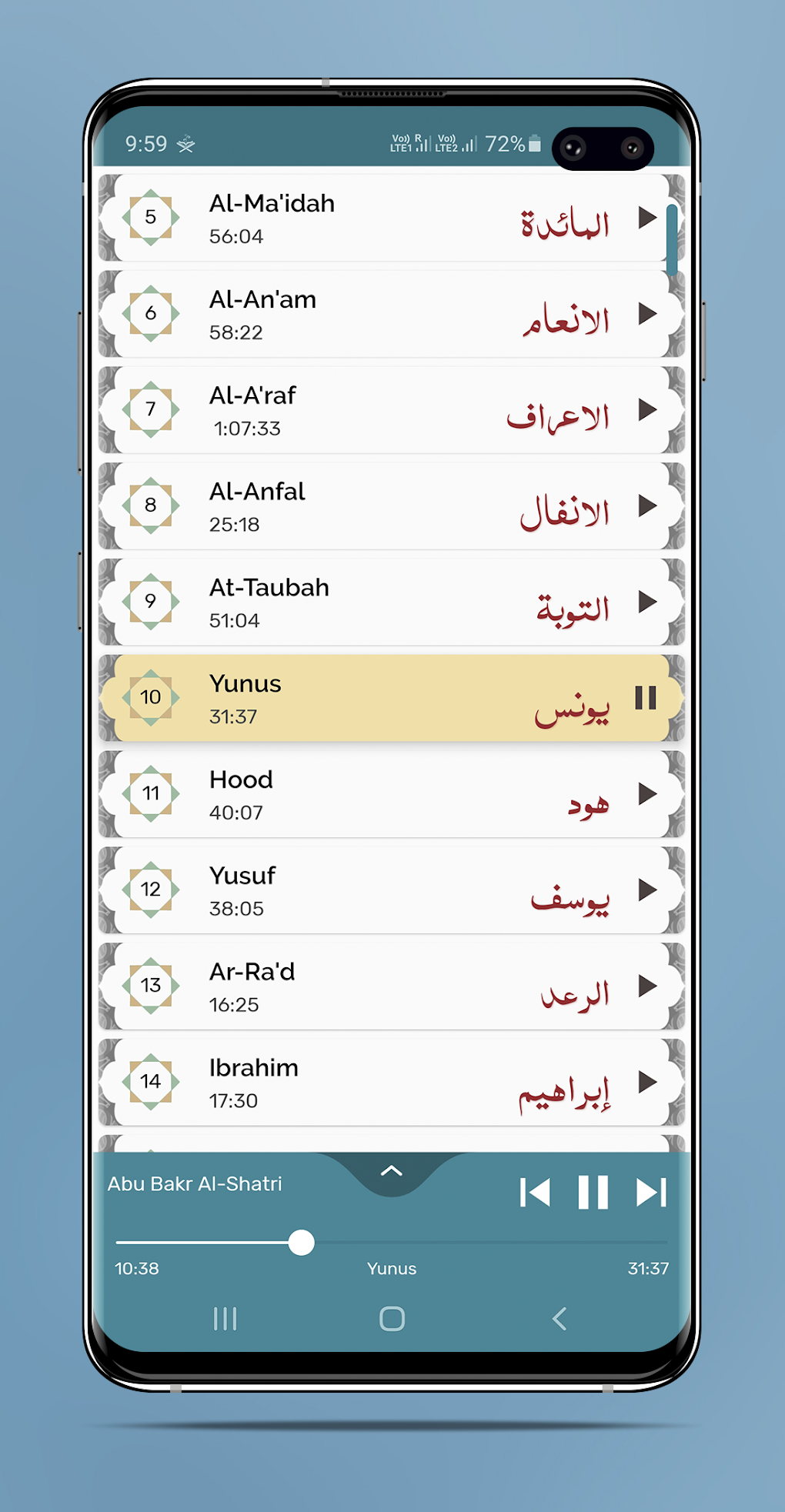Pause Yunus in the surah list
785x1512 pixels.
[x=646, y=698]
